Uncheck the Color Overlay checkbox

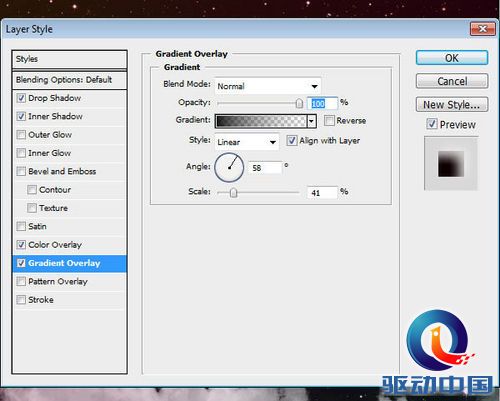pos(21,245)
